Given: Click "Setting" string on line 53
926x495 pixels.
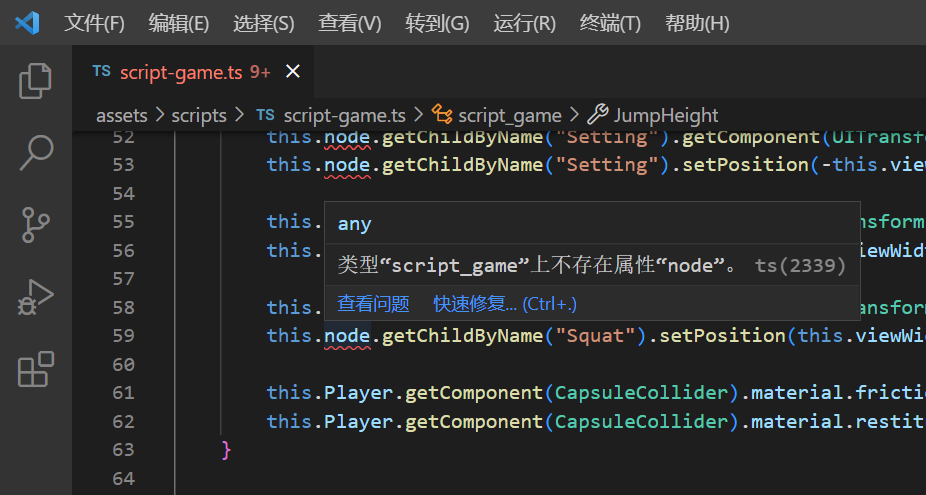Looking at the screenshot, I should coord(607,165).
